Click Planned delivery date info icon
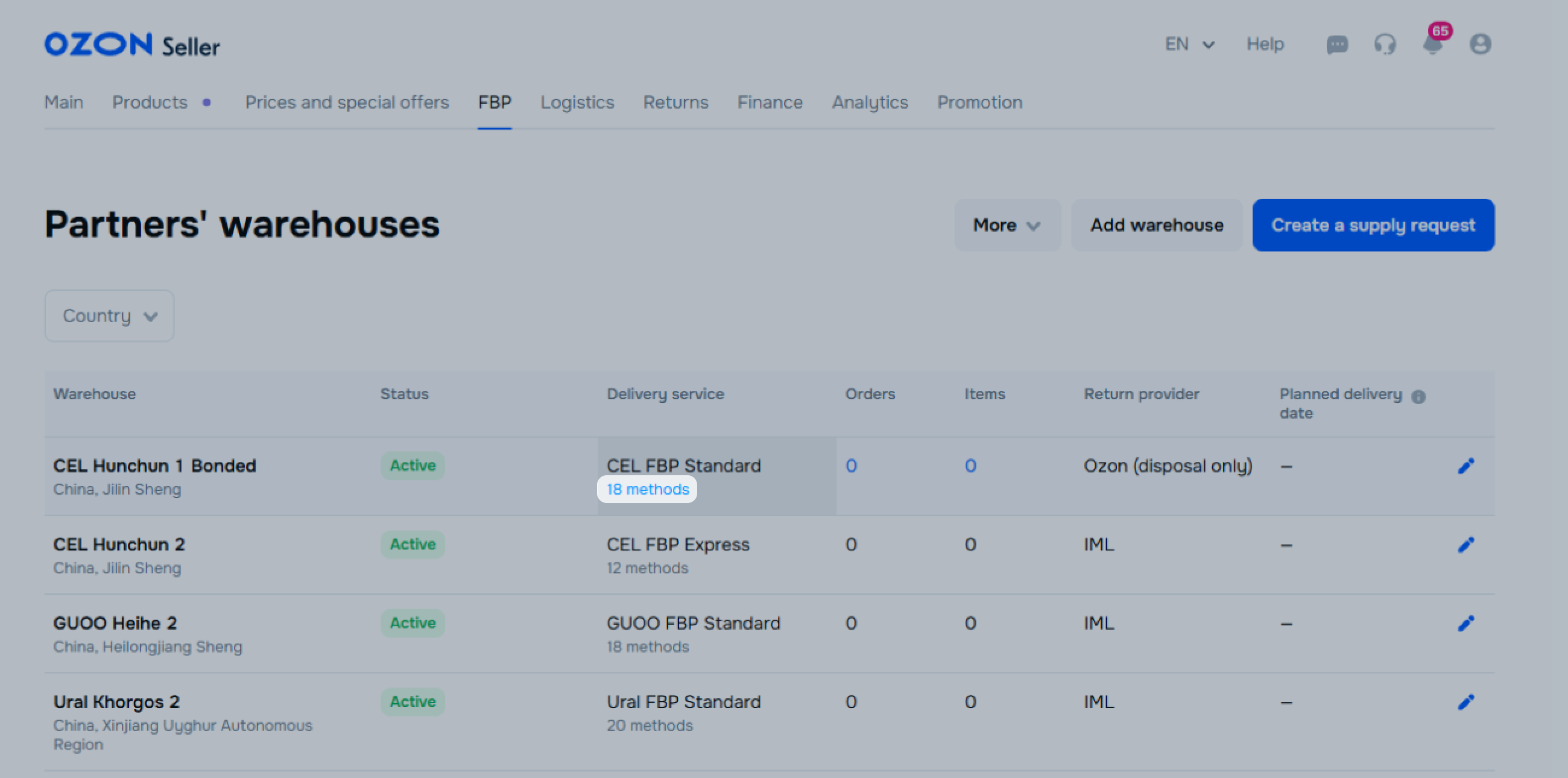This screenshot has height=778, width=1568. [1418, 396]
